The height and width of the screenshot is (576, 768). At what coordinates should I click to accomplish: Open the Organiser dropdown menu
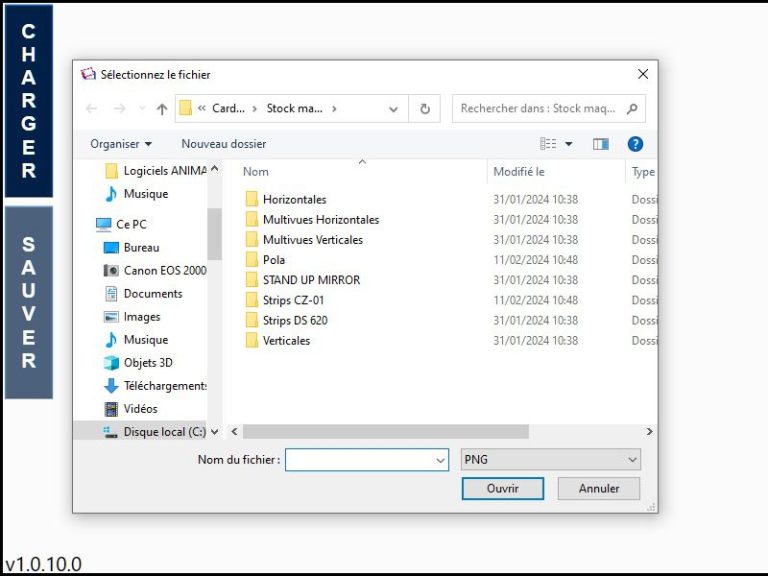121,144
